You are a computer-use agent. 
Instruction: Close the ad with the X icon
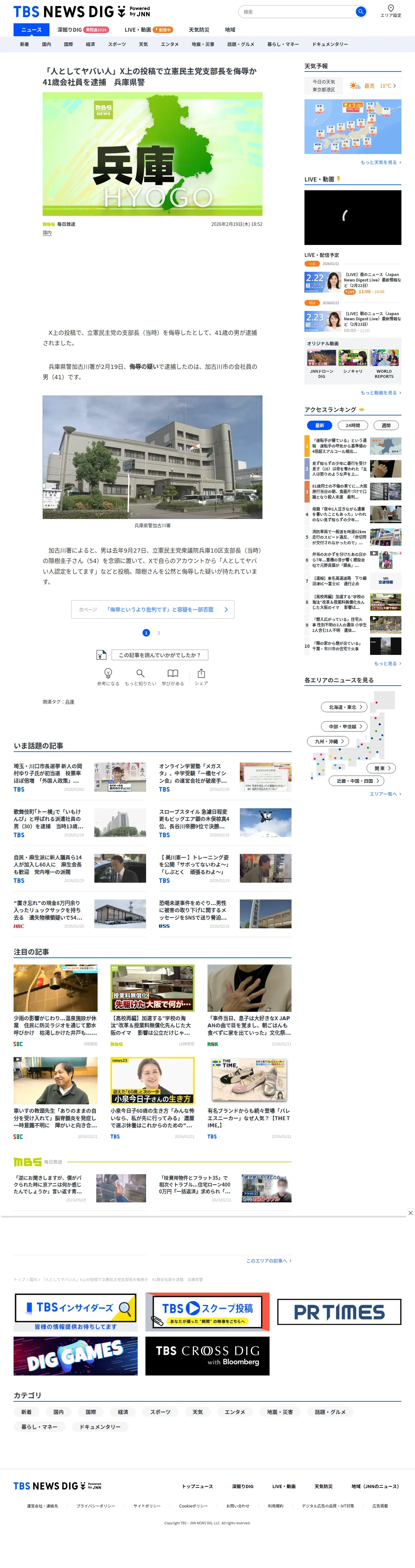click(x=410, y=1212)
